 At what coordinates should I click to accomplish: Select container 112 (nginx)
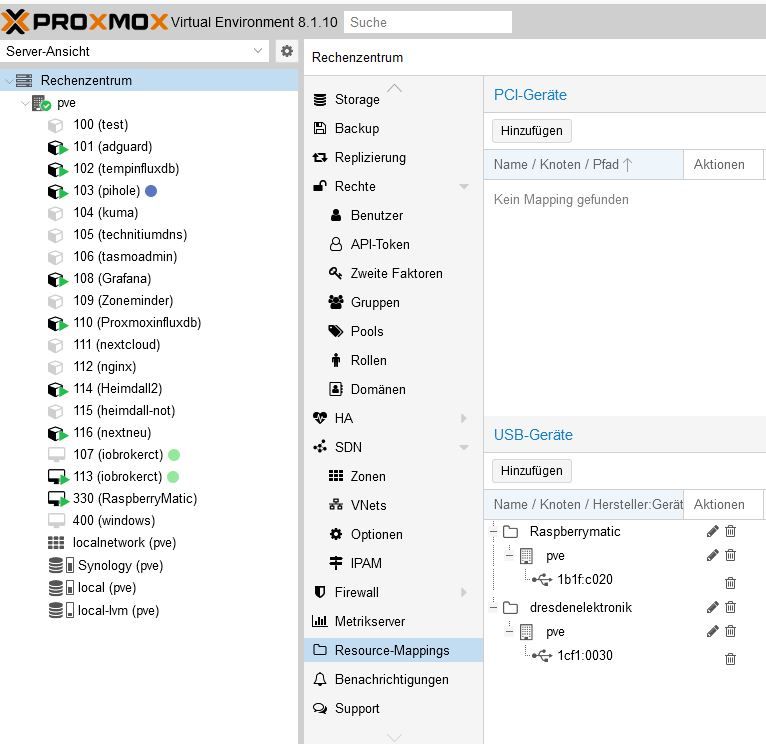149,367
